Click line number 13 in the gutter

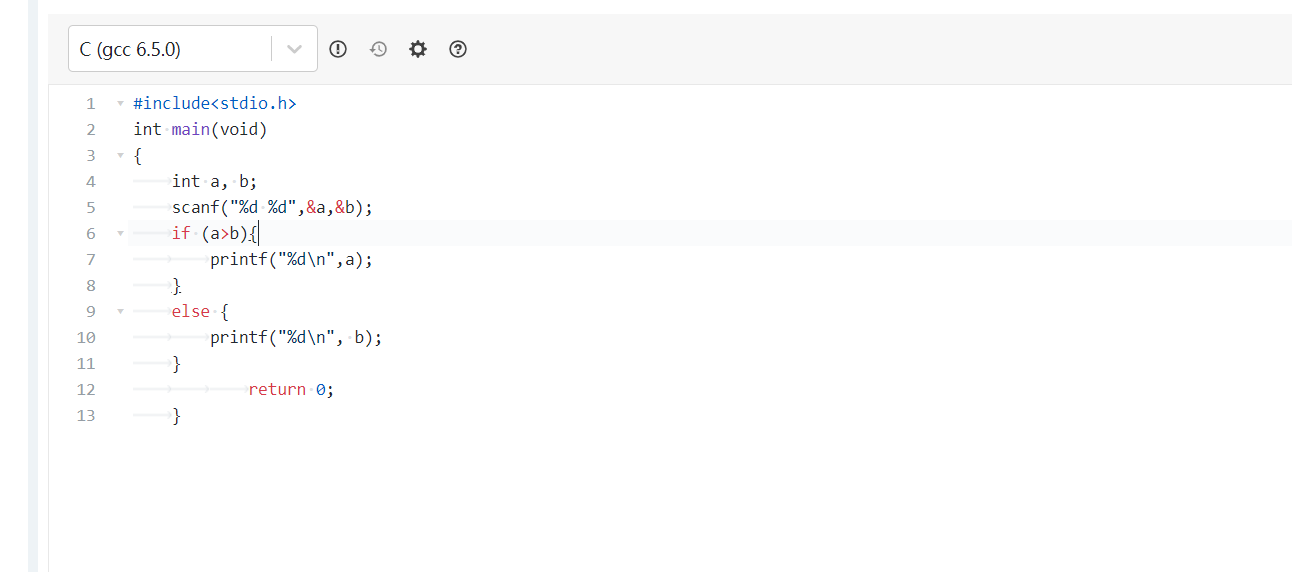coord(86,415)
